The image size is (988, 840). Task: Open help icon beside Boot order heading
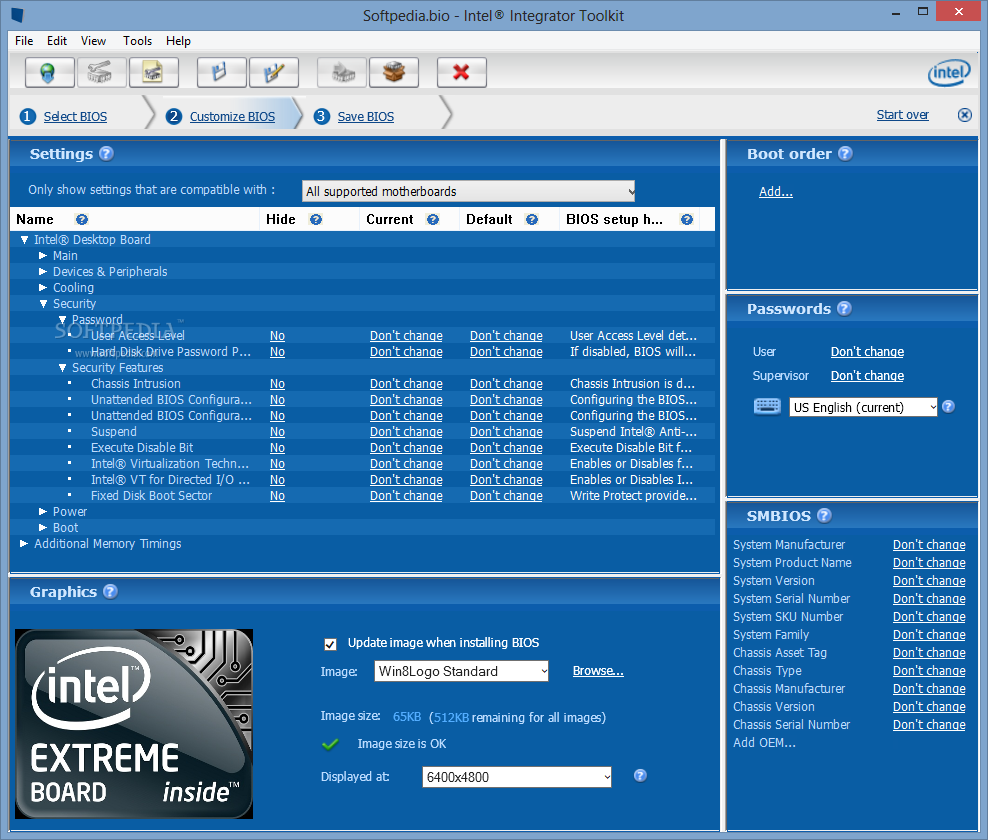tap(845, 153)
